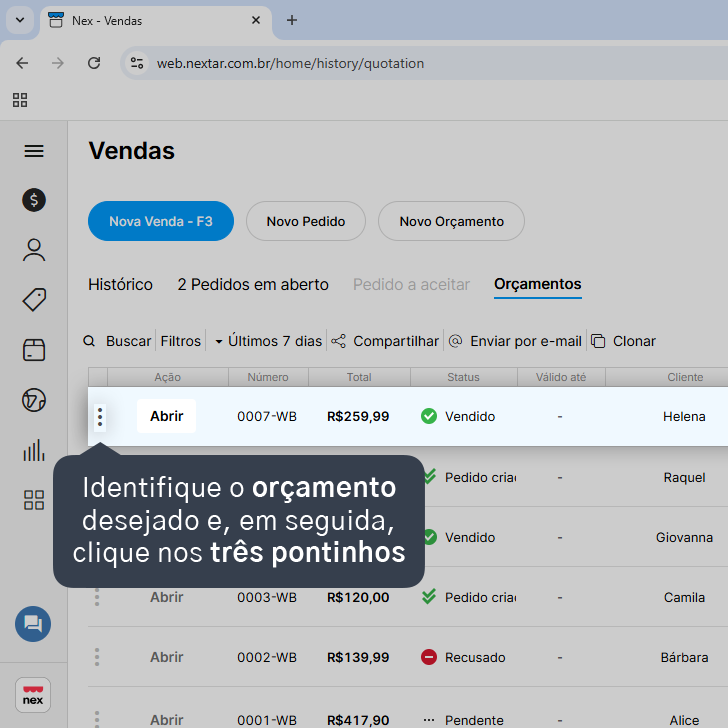This screenshot has width=728, height=728.
Task: Switch to 2 Pedidos em aberto tab
Action: (x=253, y=284)
